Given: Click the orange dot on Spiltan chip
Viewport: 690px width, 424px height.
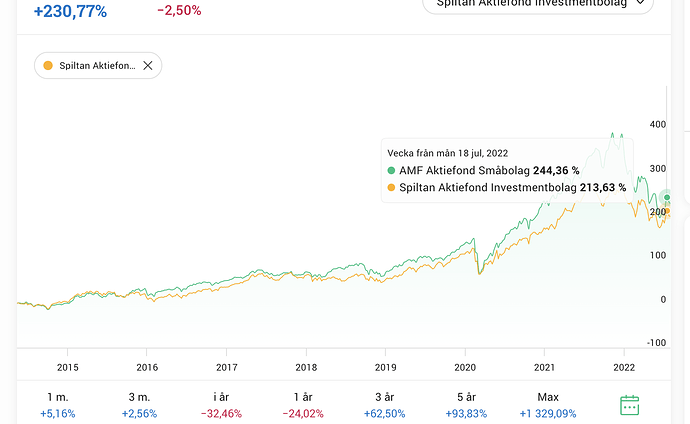Looking at the screenshot, I should point(48,66).
